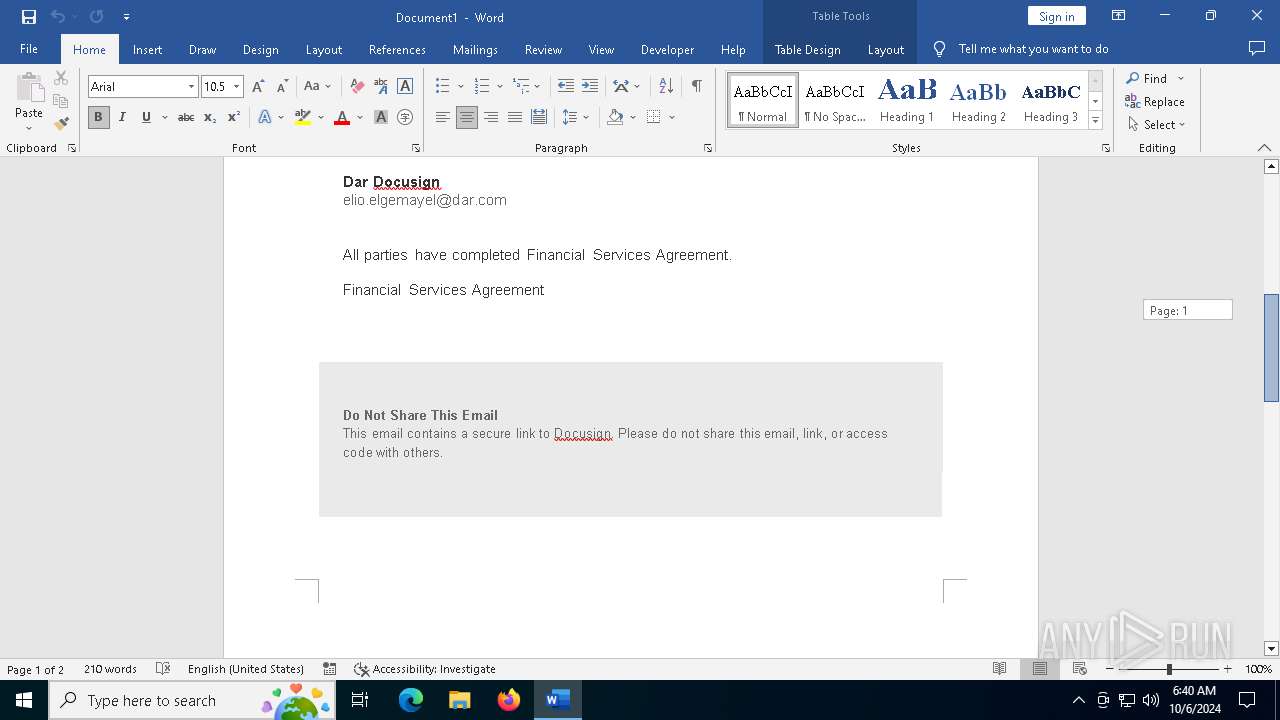
Task: Apply character shading icon
Action: [x=381, y=118]
